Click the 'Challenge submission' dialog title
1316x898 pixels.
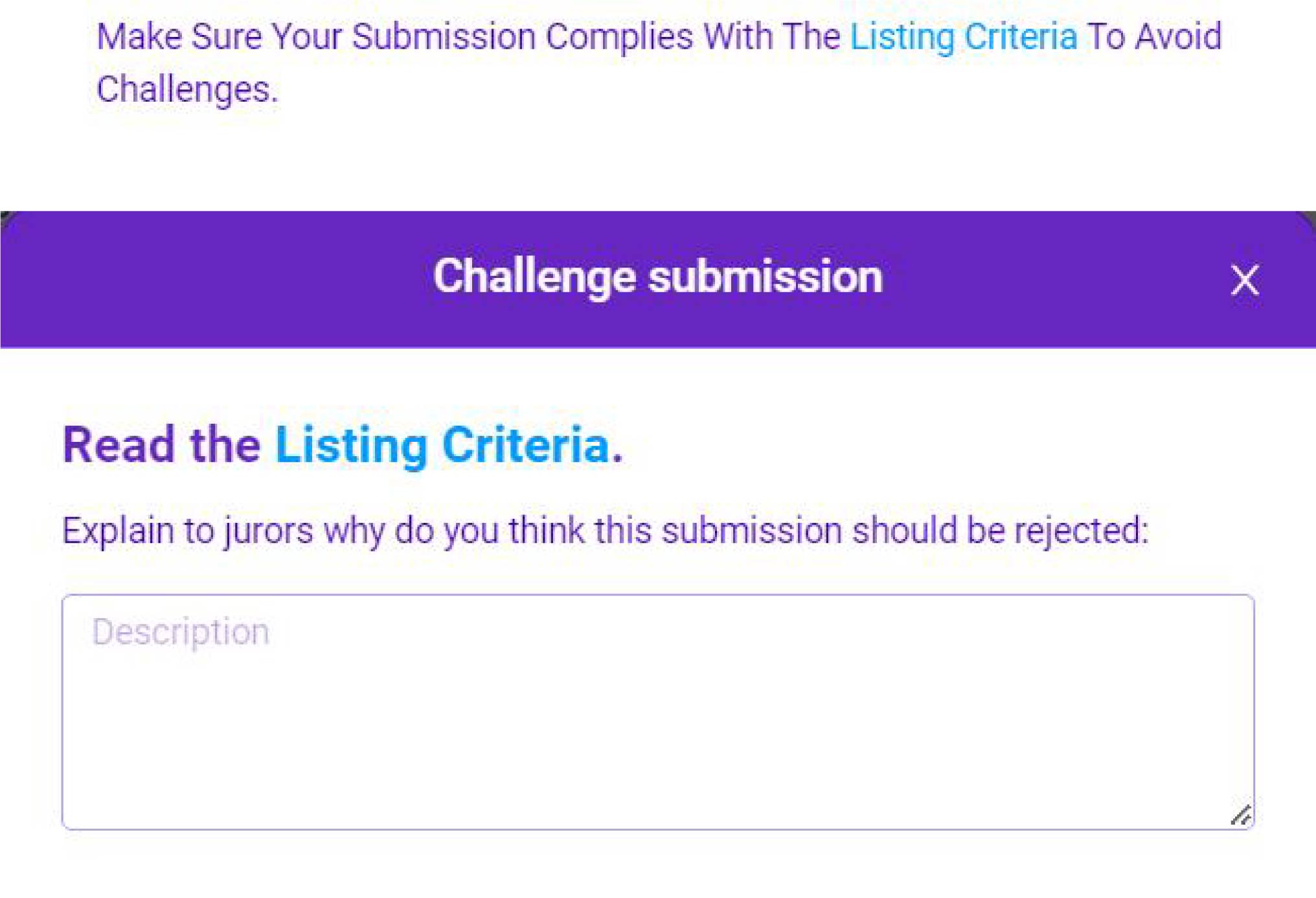point(657,277)
